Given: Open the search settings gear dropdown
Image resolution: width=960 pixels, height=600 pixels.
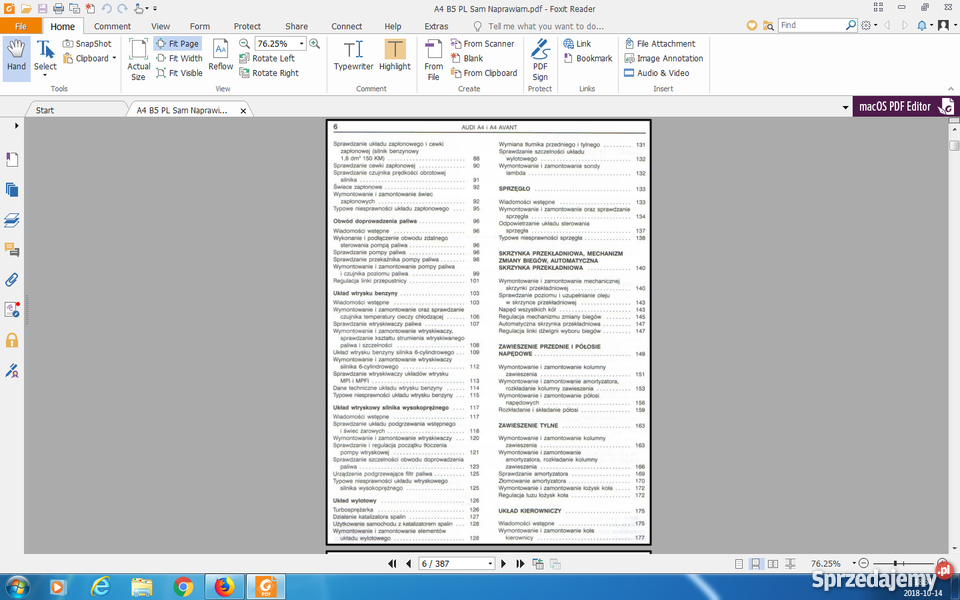Looking at the screenshot, I should [x=869, y=25].
